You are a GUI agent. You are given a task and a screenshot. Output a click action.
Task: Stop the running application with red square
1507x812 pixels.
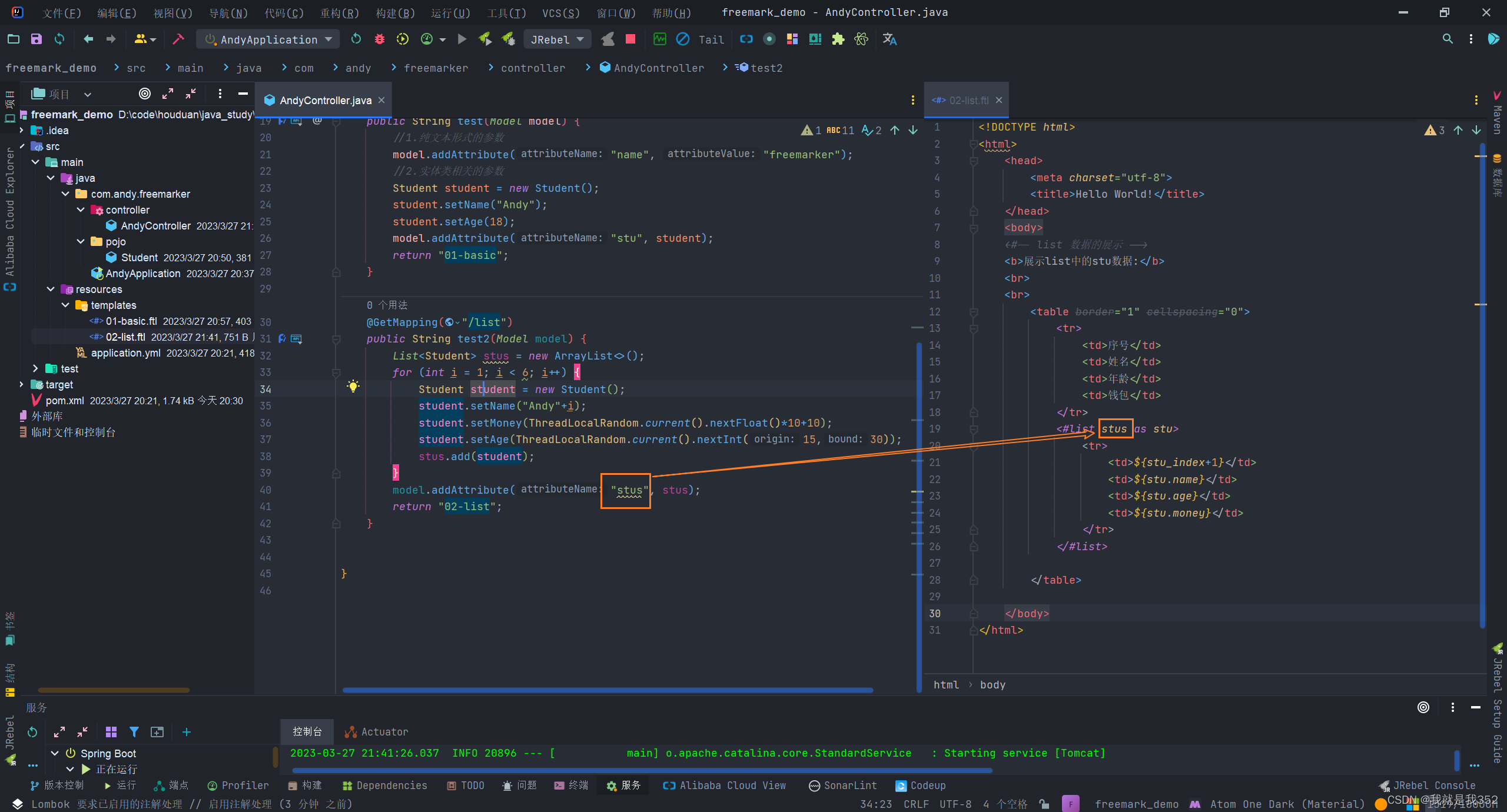pos(630,39)
